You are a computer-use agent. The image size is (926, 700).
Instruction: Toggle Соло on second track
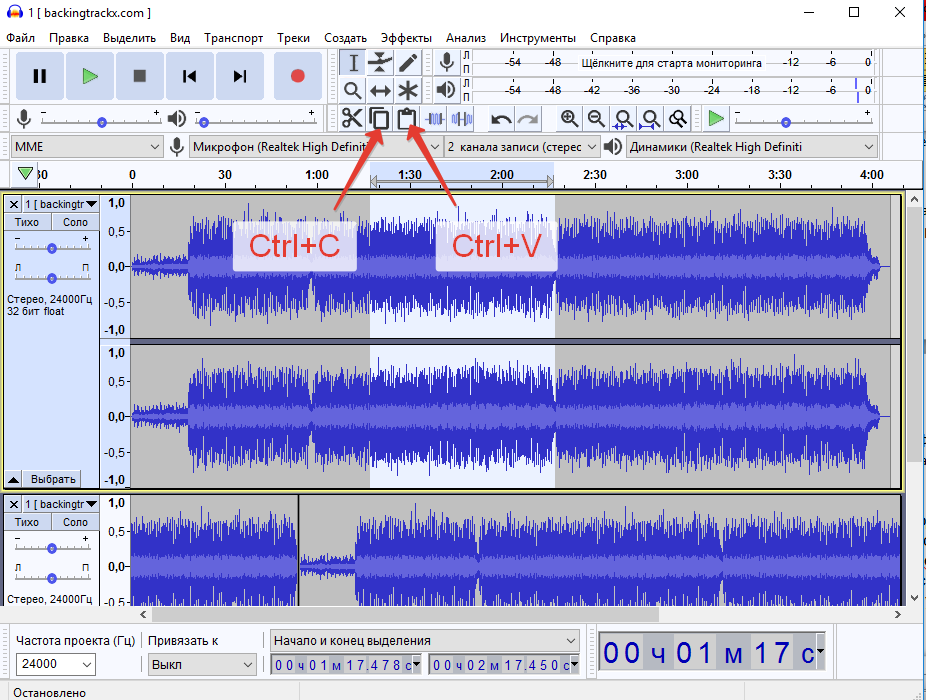coord(75,522)
